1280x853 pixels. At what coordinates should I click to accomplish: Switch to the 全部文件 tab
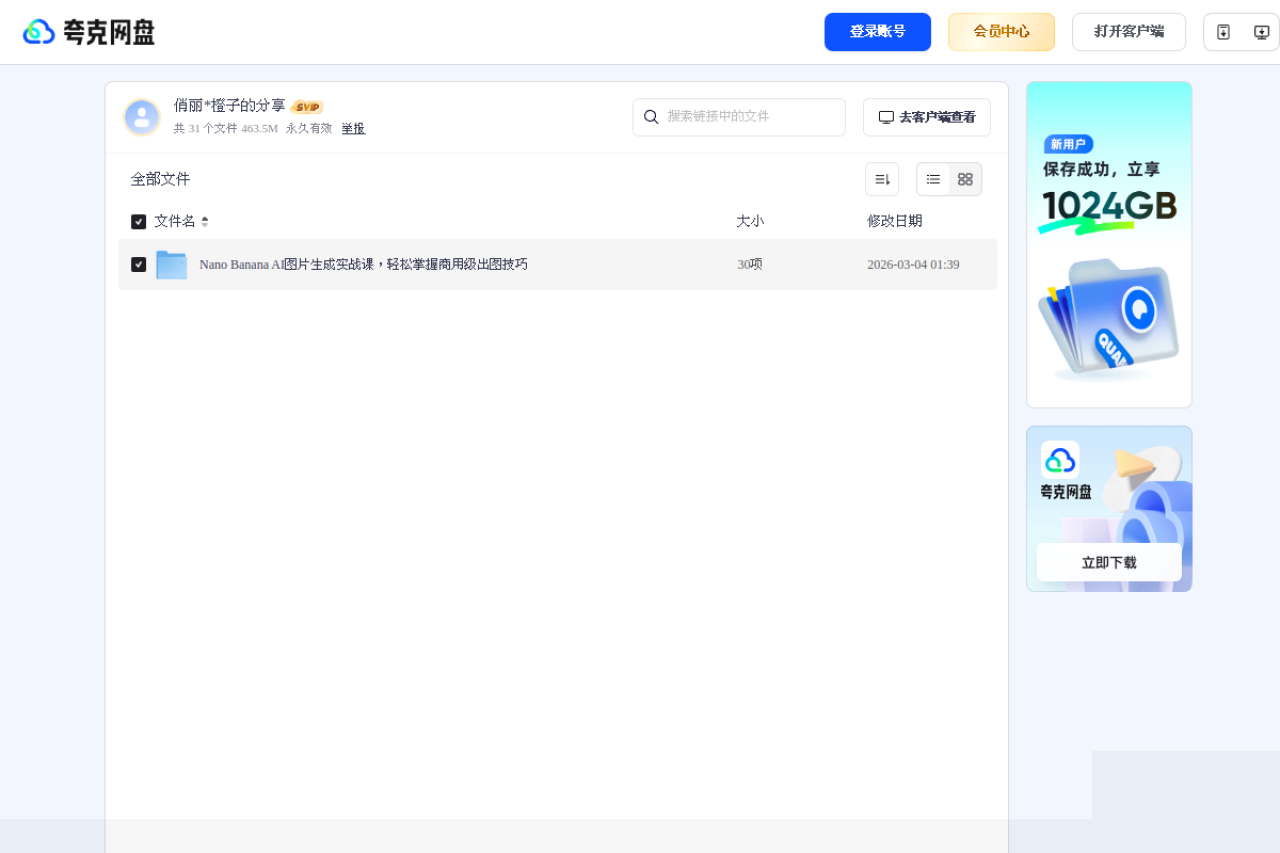point(160,178)
